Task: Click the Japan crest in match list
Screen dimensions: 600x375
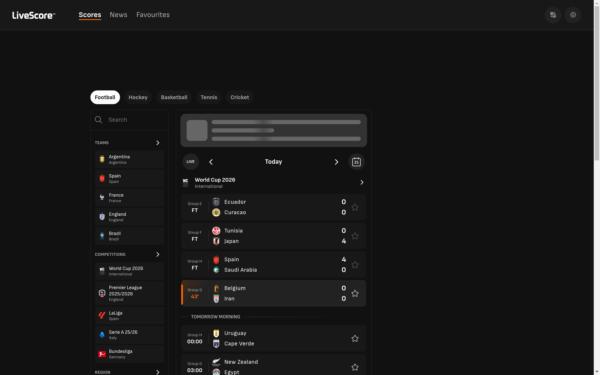Action: coord(216,241)
